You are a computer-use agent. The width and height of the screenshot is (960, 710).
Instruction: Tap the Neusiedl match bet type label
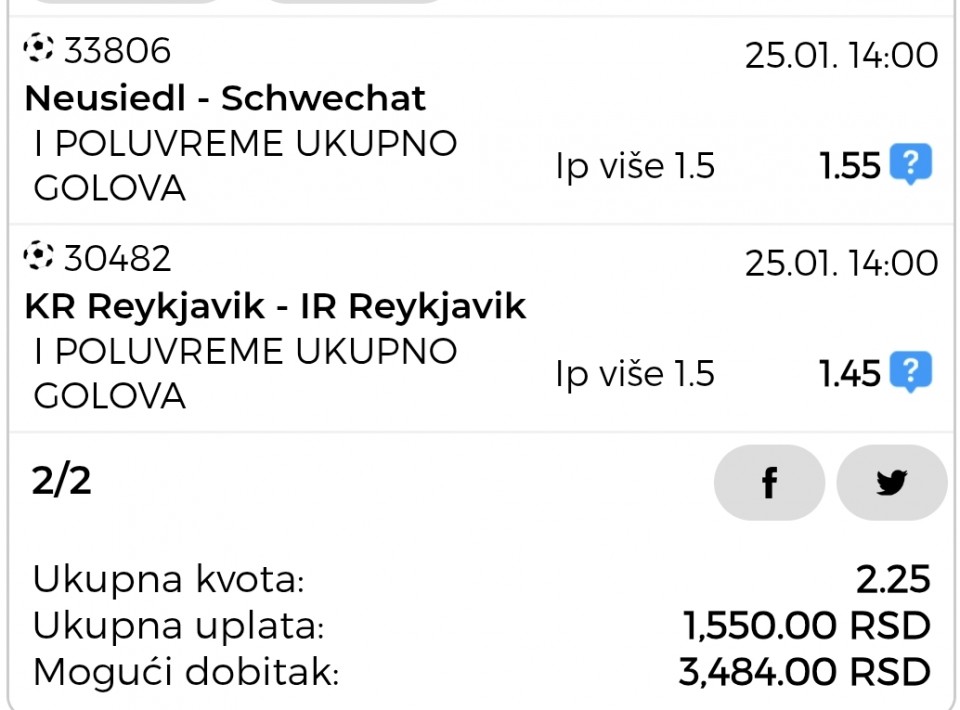click(x=245, y=165)
